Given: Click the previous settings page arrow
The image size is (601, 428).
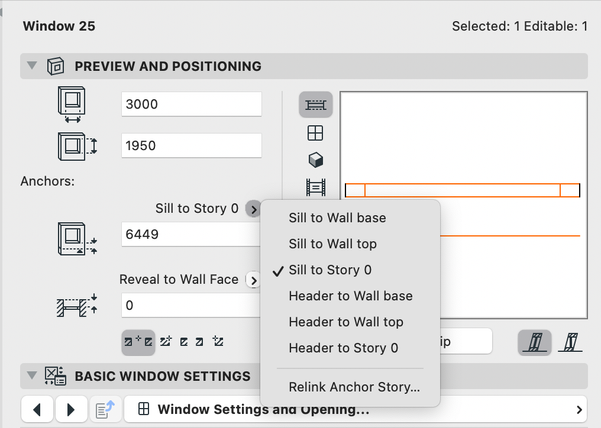Looking at the screenshot, I should pos(37,409).
